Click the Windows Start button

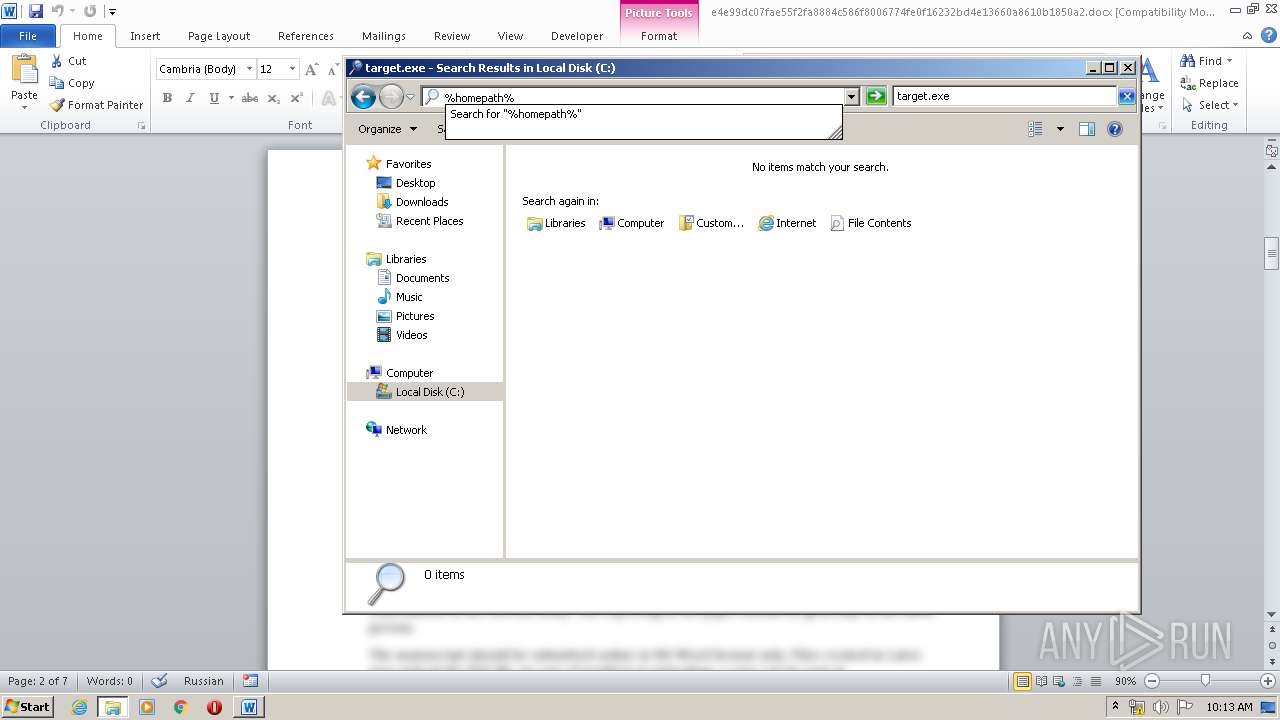point(28,706)
